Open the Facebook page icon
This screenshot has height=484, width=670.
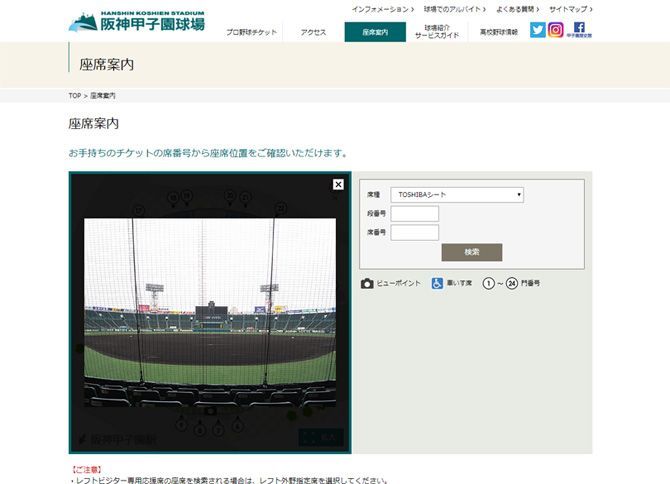(x=579, y=30)
